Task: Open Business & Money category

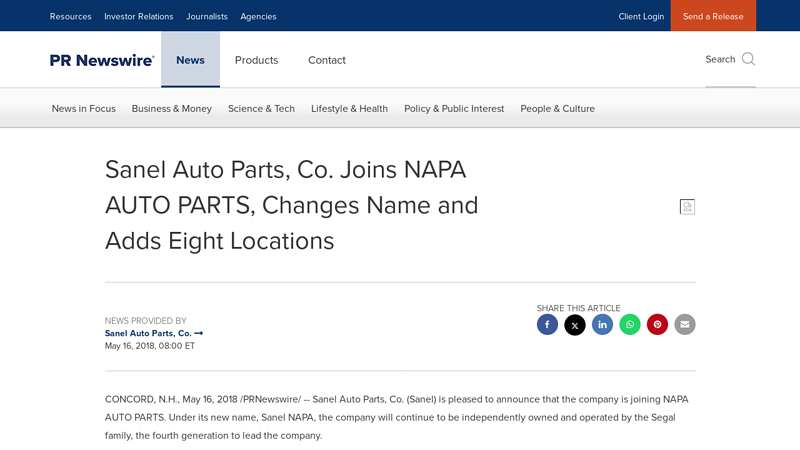Action: coord(171,109)
